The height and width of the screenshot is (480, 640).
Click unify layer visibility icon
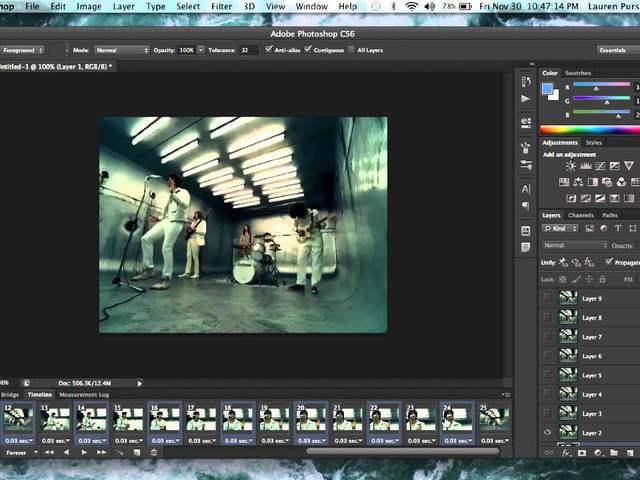pos(576,262)
